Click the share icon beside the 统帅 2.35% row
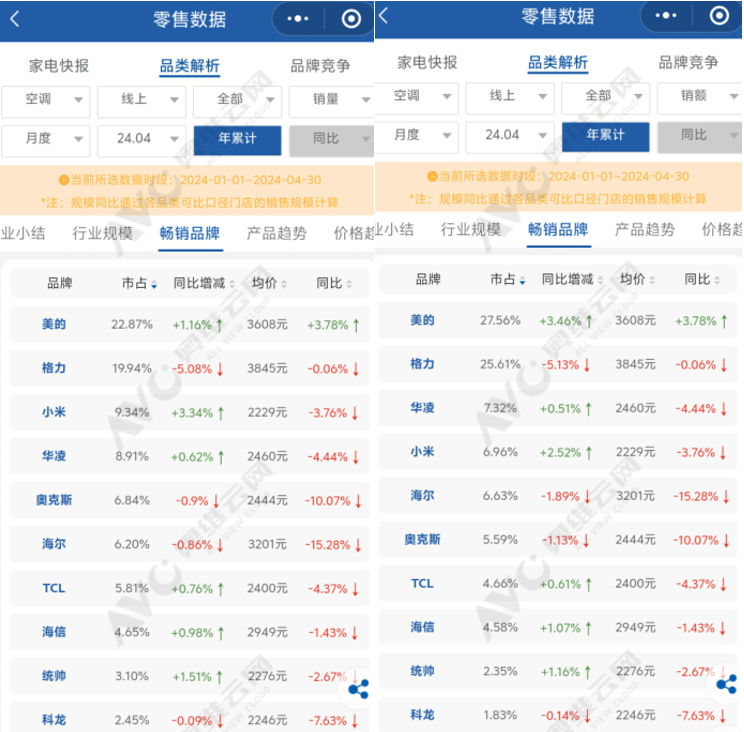This screenshot has width=744, height=732. pyautogui.click(x=727, y=684)
